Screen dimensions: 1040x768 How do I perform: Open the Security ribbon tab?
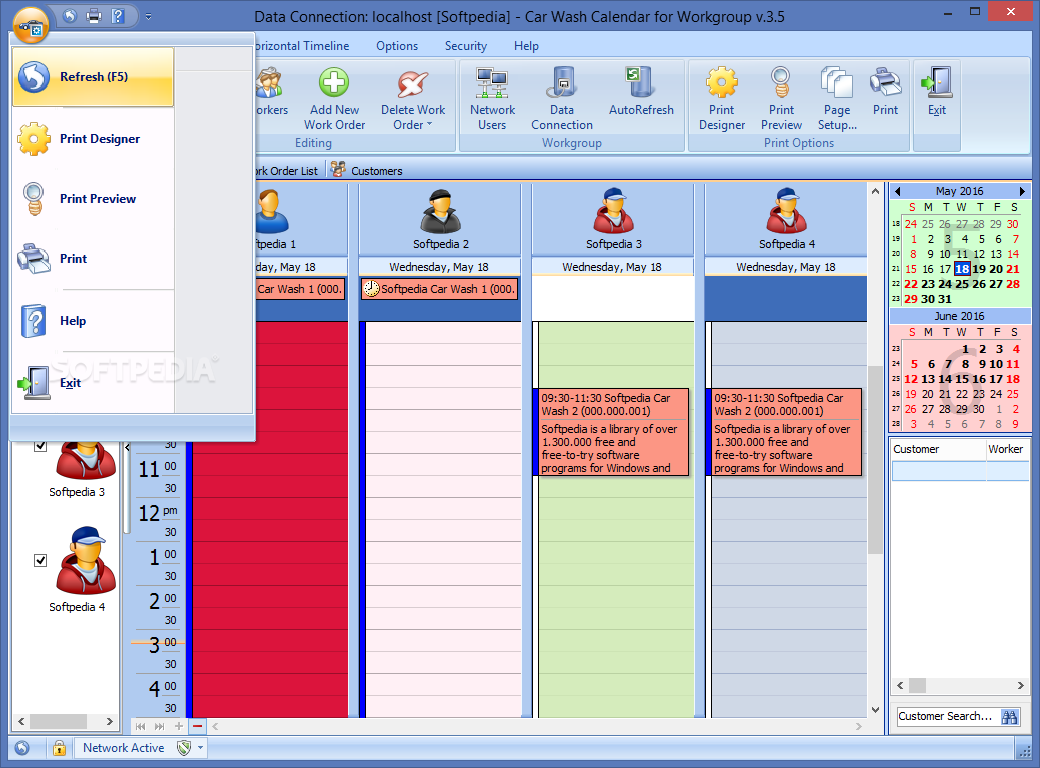(x=466, y=46)
